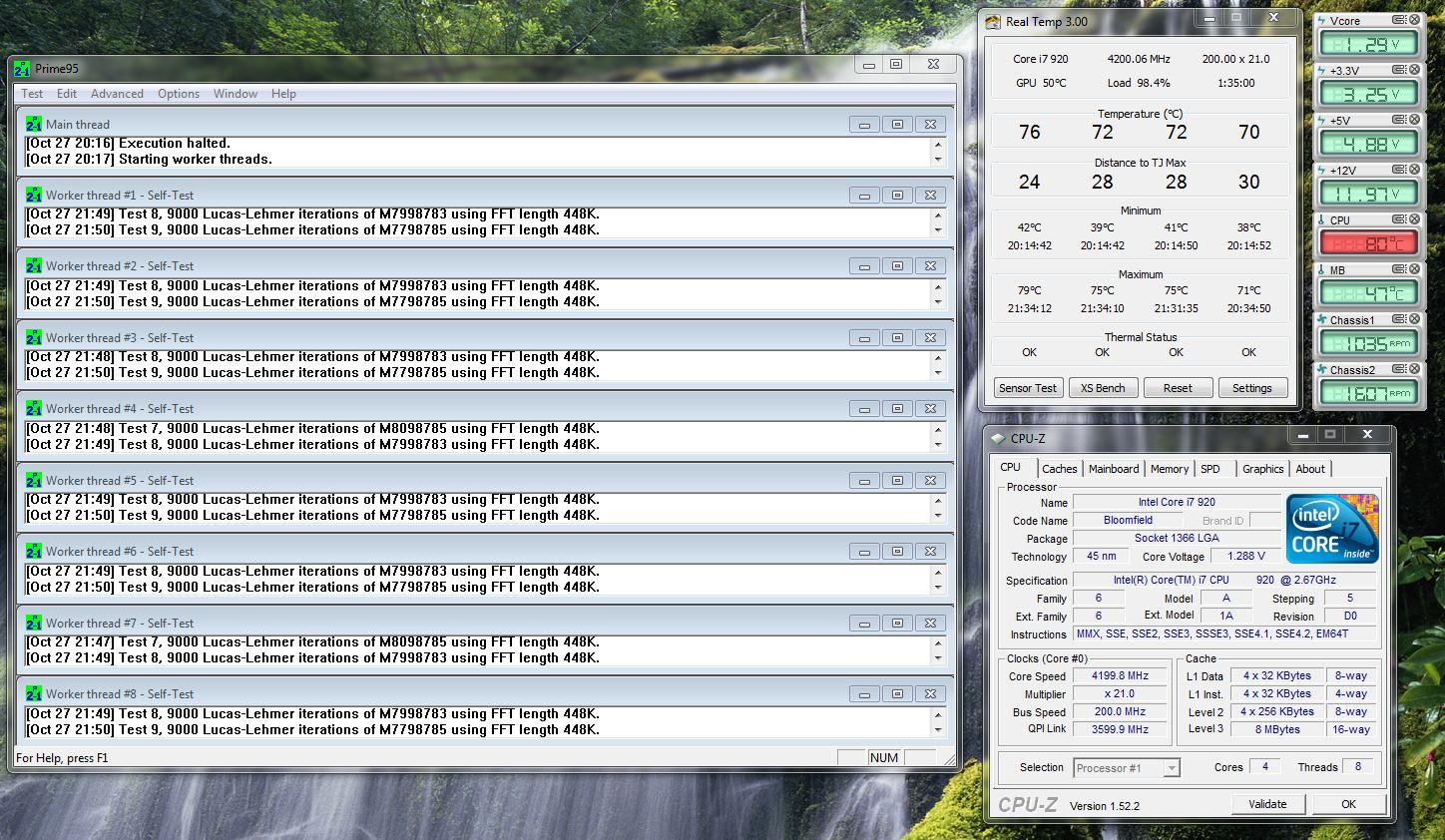Click the Worker thread #3 window icon

coord(34,337)
